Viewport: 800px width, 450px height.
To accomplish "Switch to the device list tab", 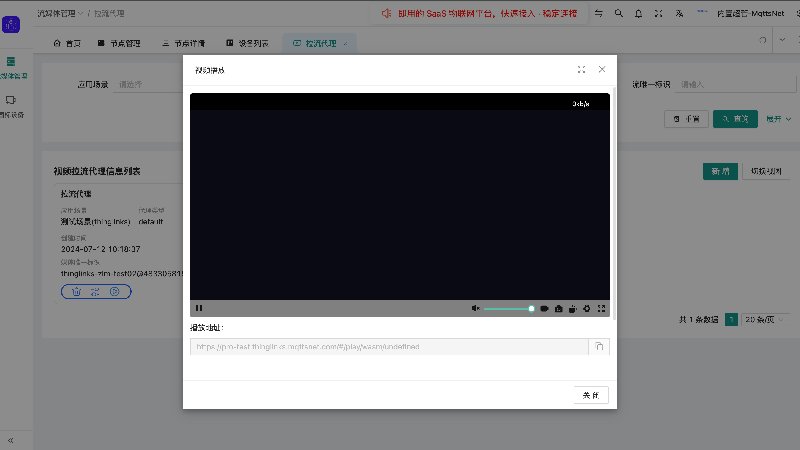I will (x=247, y=43).
